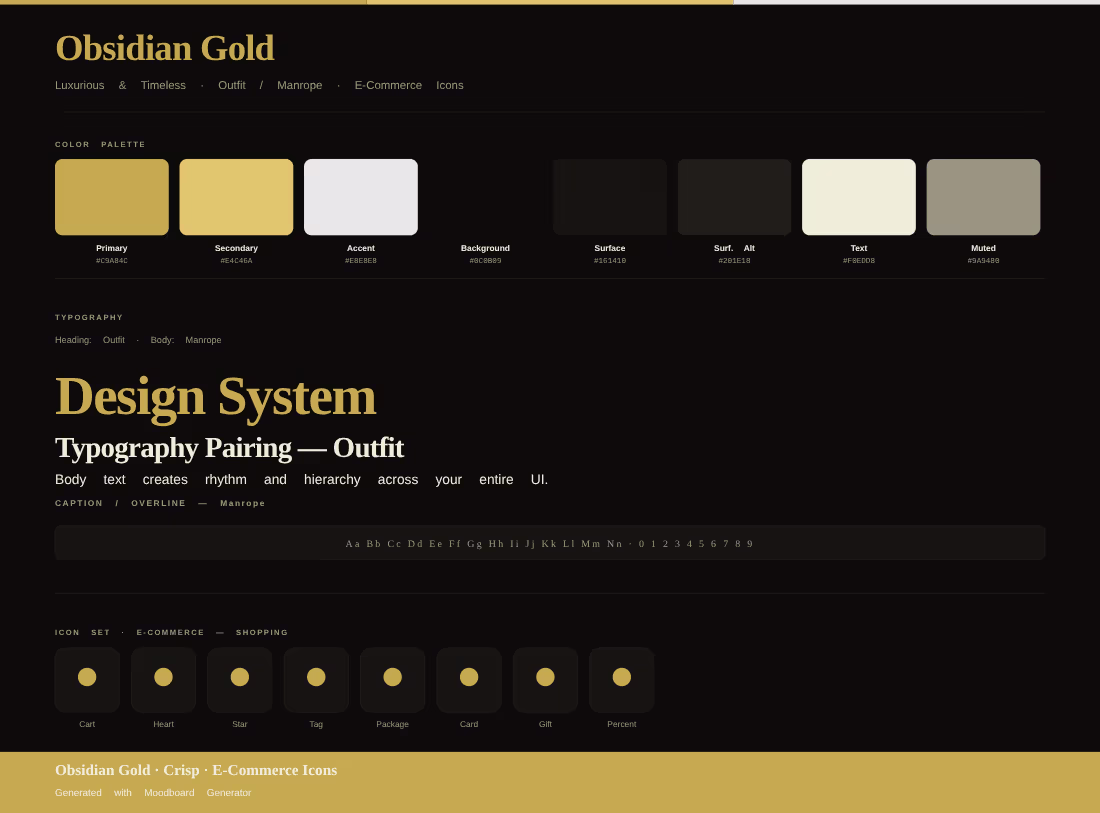Pick the Primary color swatch

112,197
